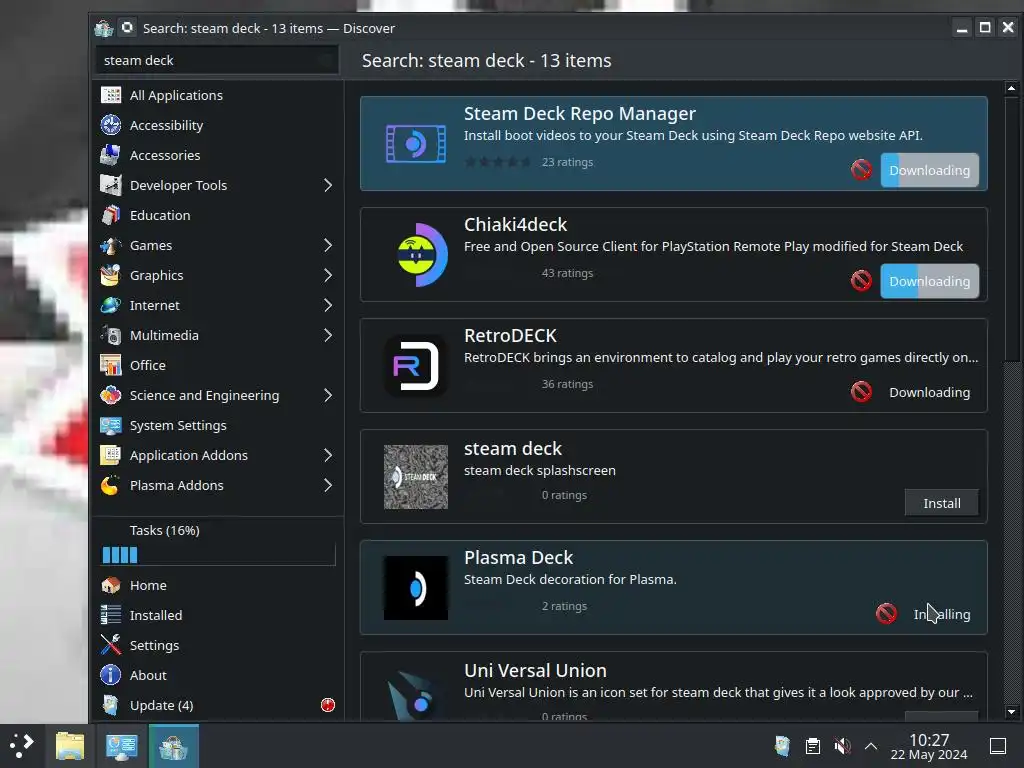The height and width of the screenshot is (768, 1024).
Task: Expand the Multimedia subcategories arrow
Action: click(x=328, y=336)
